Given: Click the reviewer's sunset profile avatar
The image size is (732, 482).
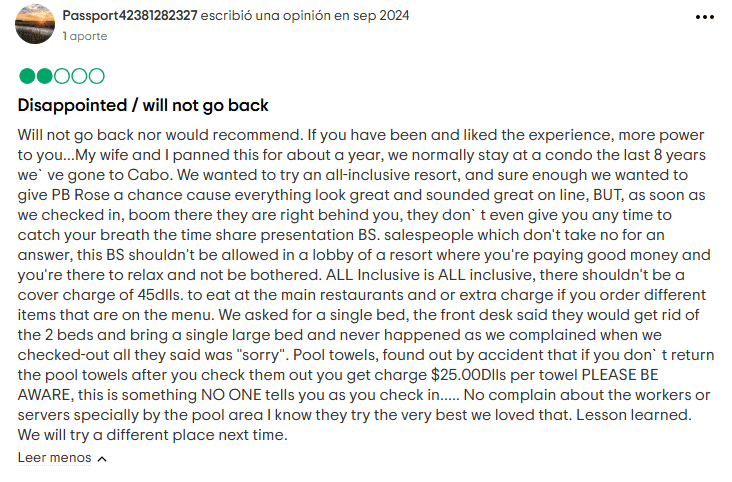Looking at the screenshot, I should 35,24.
